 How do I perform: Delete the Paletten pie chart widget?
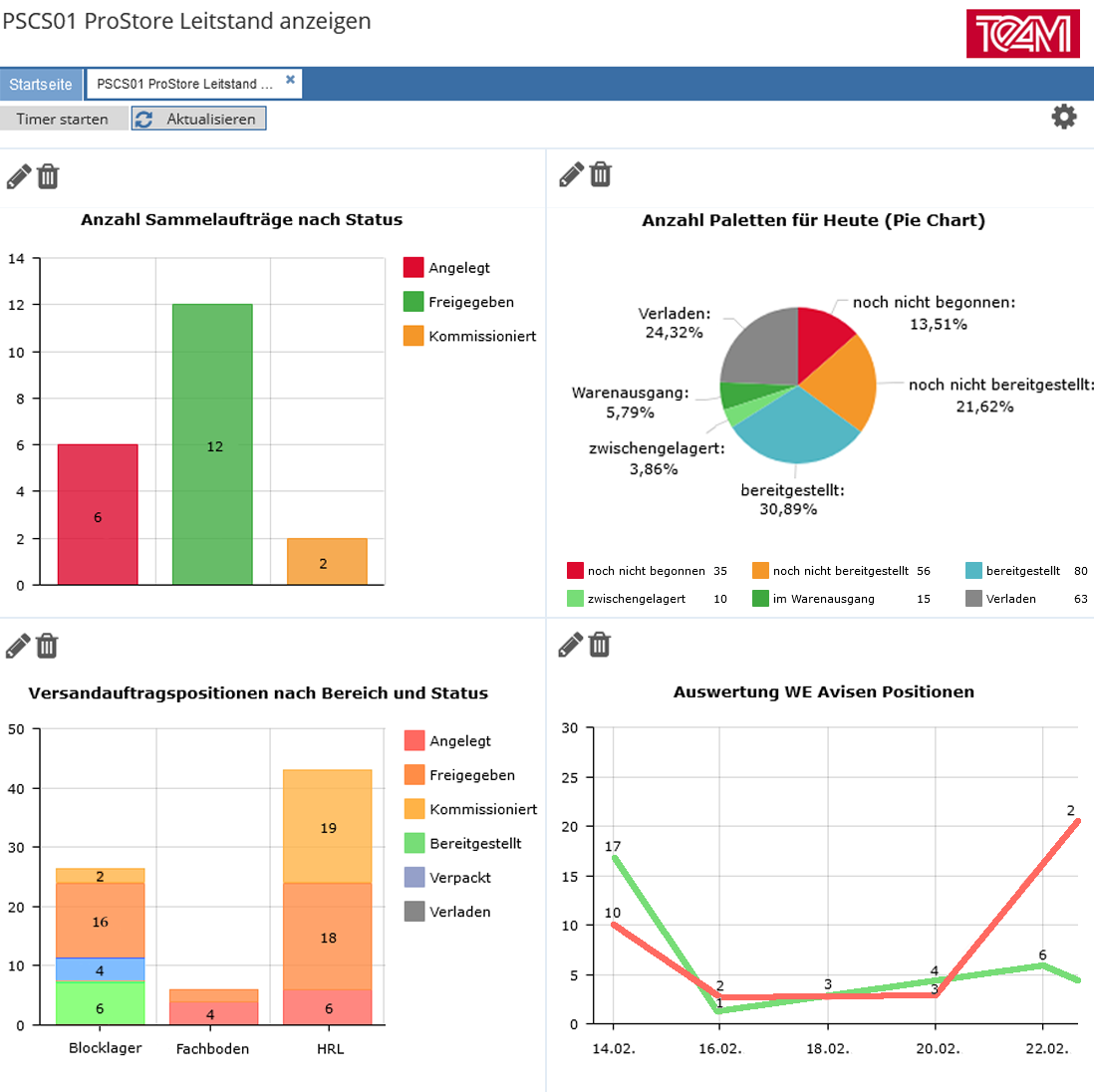point(600,174)
